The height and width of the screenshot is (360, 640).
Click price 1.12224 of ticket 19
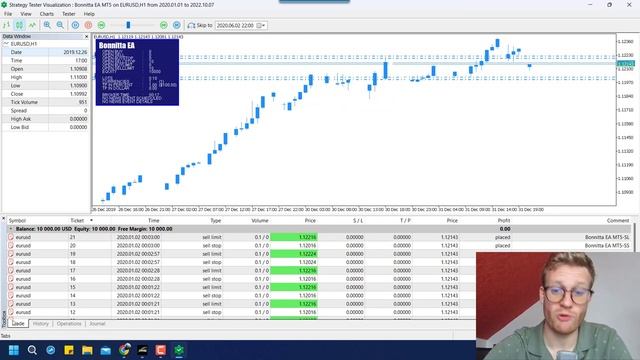coord(307,254)
